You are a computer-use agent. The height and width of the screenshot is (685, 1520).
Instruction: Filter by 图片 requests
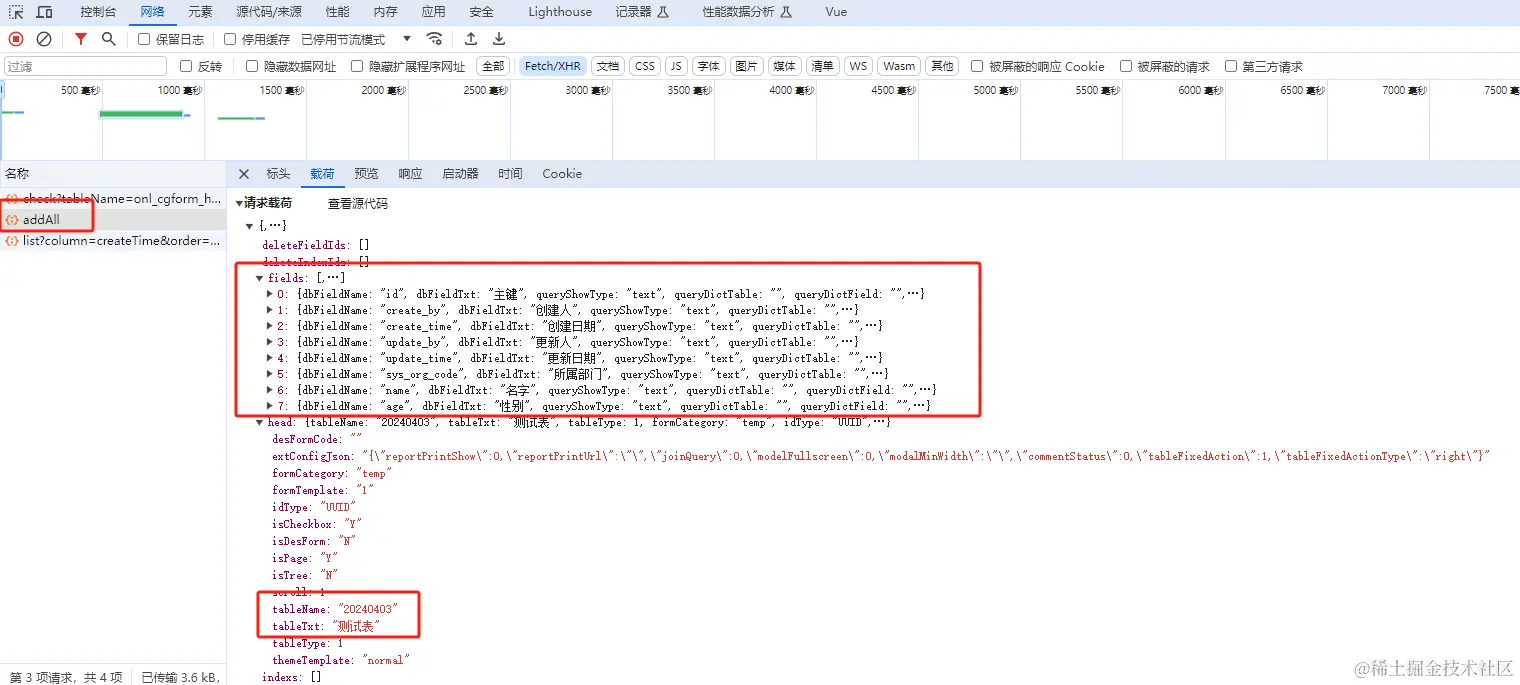746,66
